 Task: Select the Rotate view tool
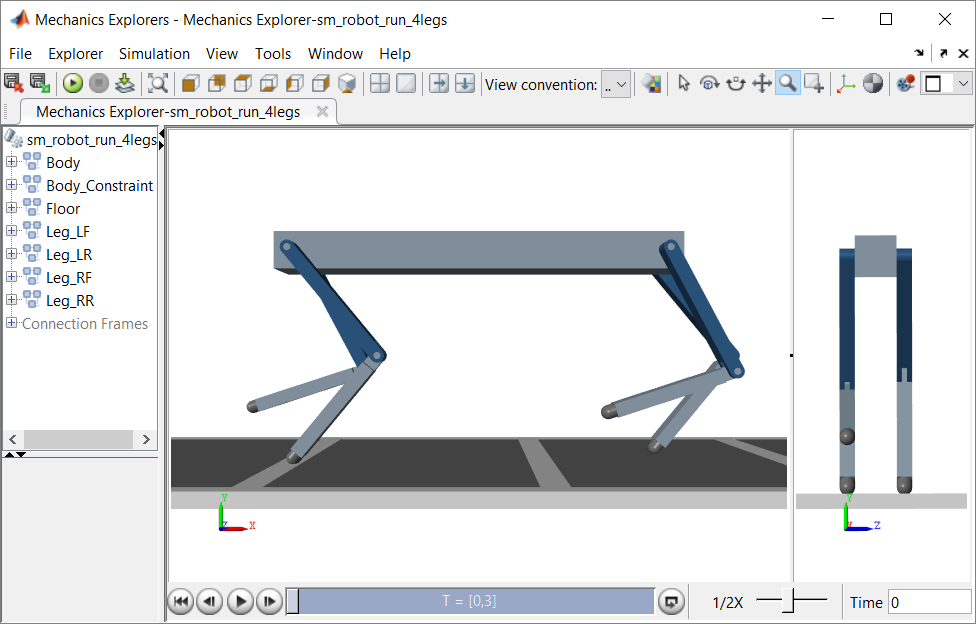710,83
